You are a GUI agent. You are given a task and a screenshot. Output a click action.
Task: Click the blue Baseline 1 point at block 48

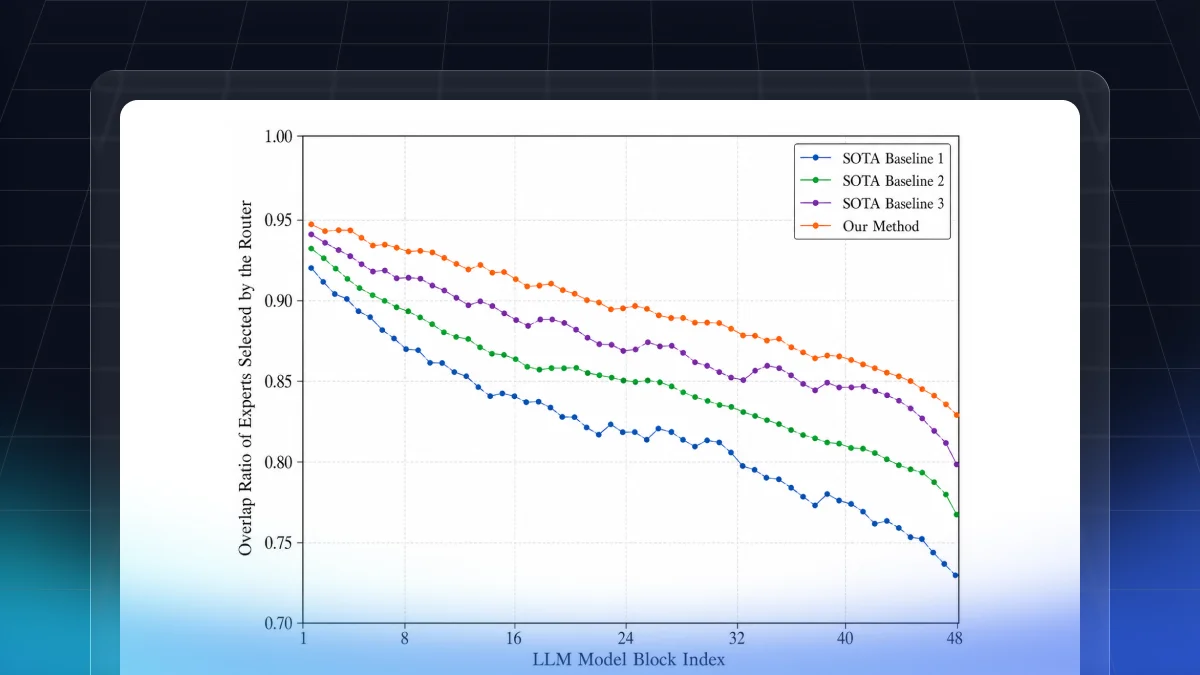[956, 575]
